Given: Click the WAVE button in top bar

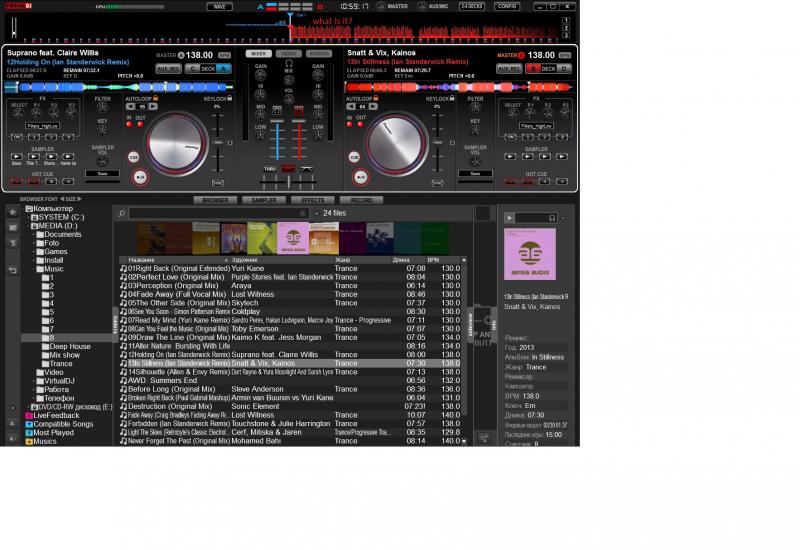Looking at the screenshot, I should [x=220, y=6].
